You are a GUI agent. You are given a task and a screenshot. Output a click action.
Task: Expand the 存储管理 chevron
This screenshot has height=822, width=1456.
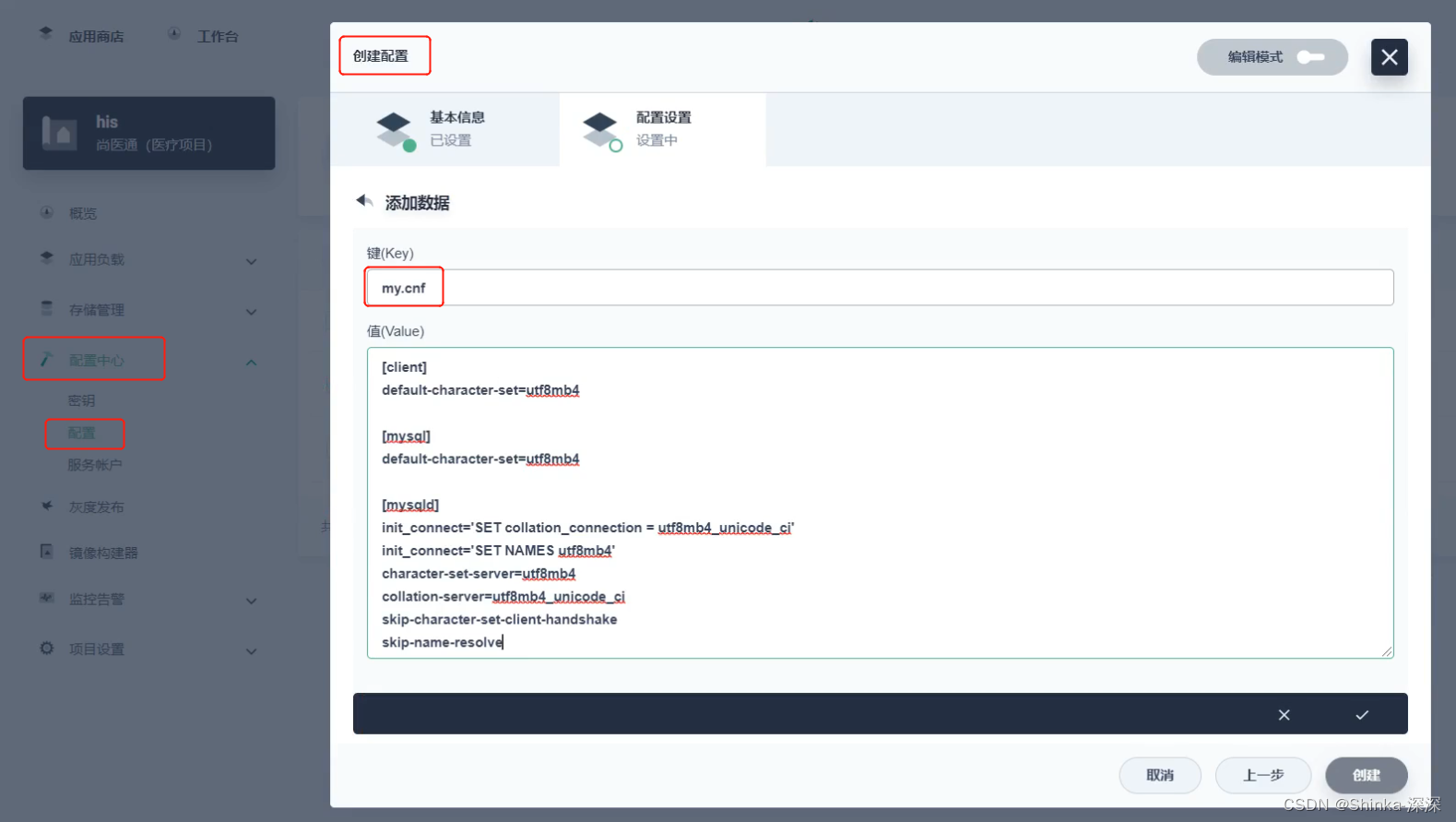point(251,312)
